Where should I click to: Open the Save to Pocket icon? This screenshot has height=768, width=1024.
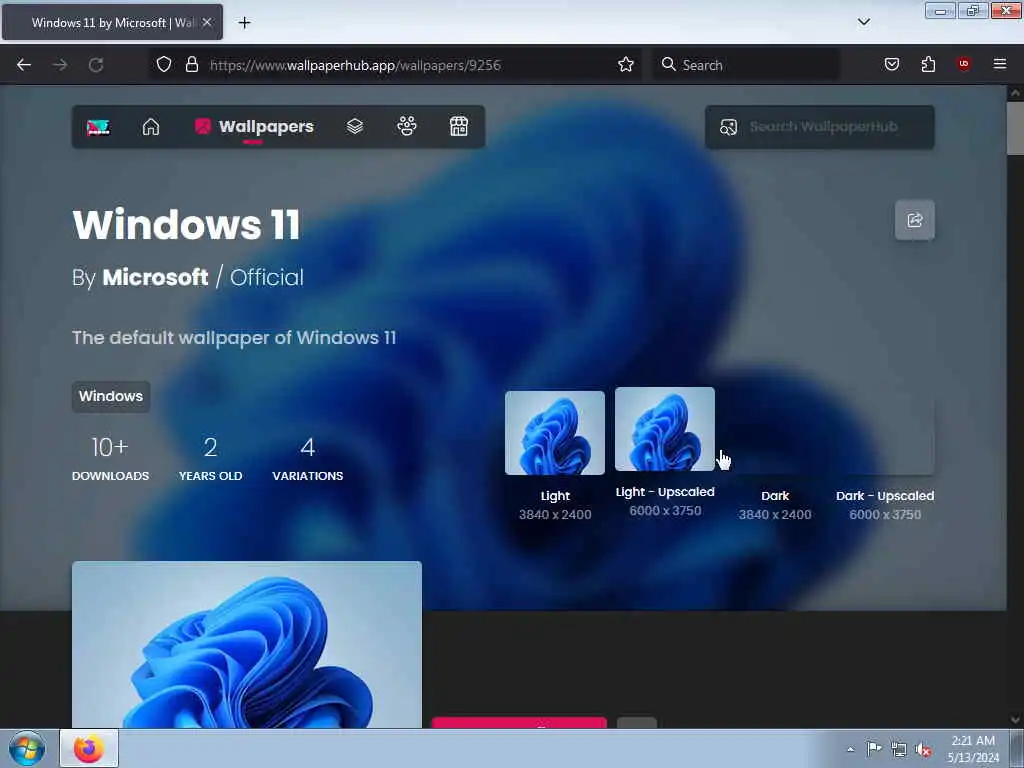click(x=891, y=64)
